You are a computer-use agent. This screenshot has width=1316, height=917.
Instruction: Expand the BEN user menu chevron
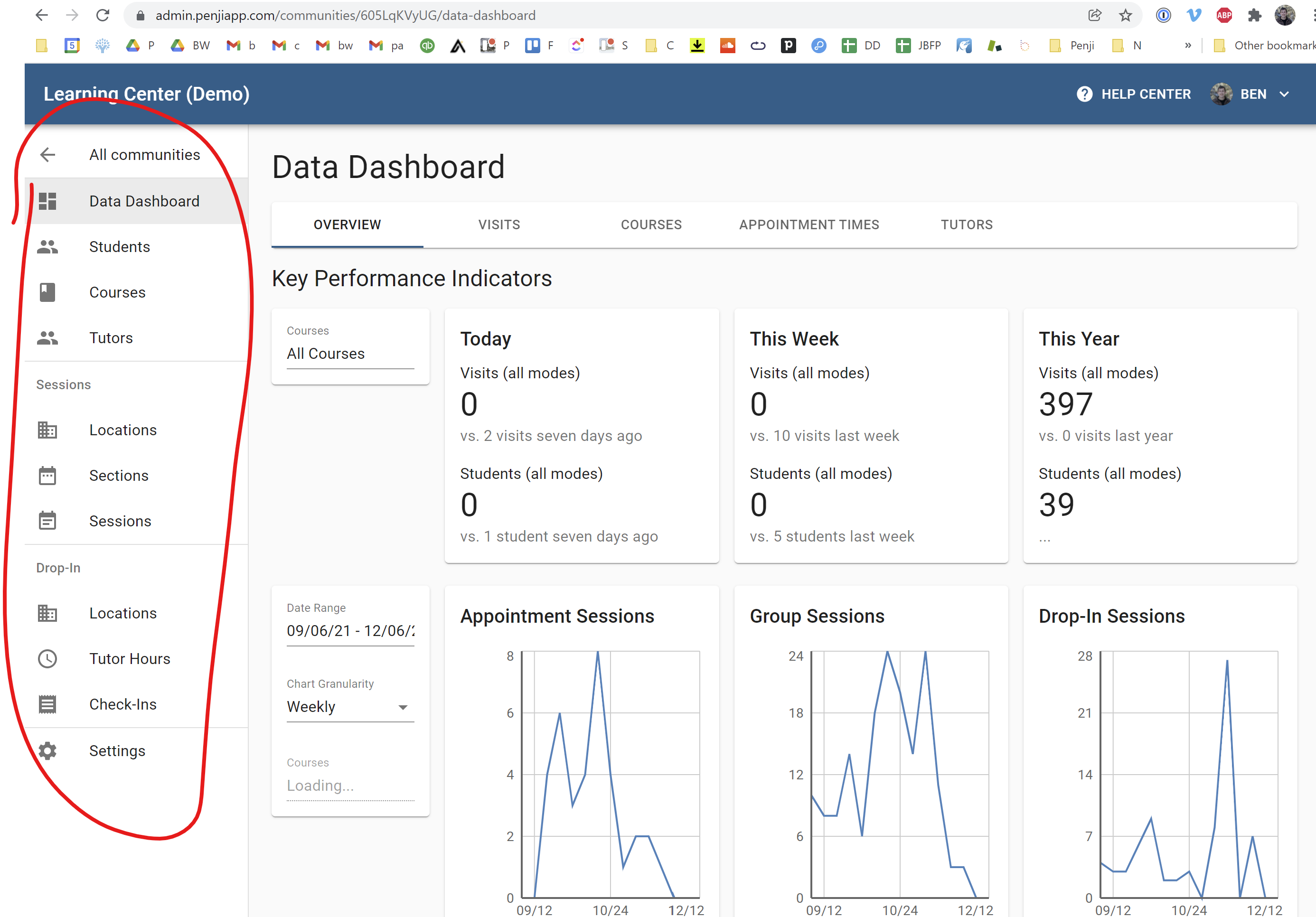pos(1285,94)
